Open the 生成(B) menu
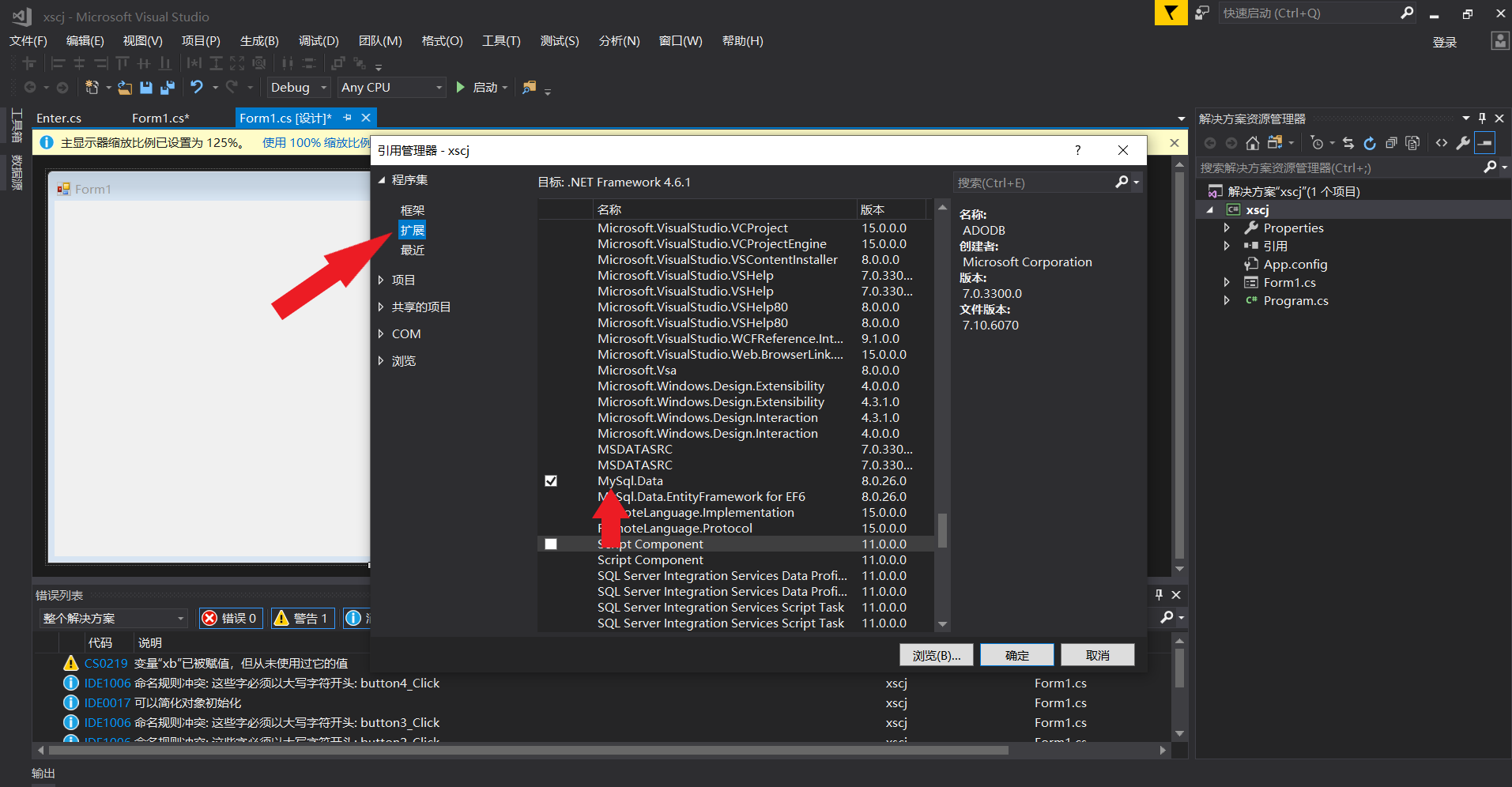The image size is (1512, 787). click(x=259, y=41)
